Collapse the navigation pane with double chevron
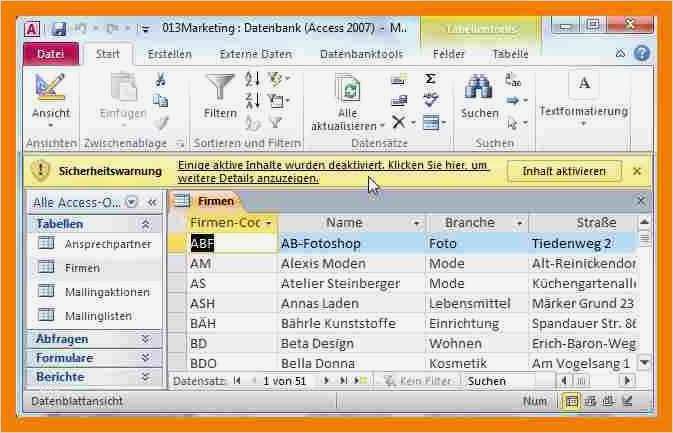673x433 pixels. (x=152, y=202)
